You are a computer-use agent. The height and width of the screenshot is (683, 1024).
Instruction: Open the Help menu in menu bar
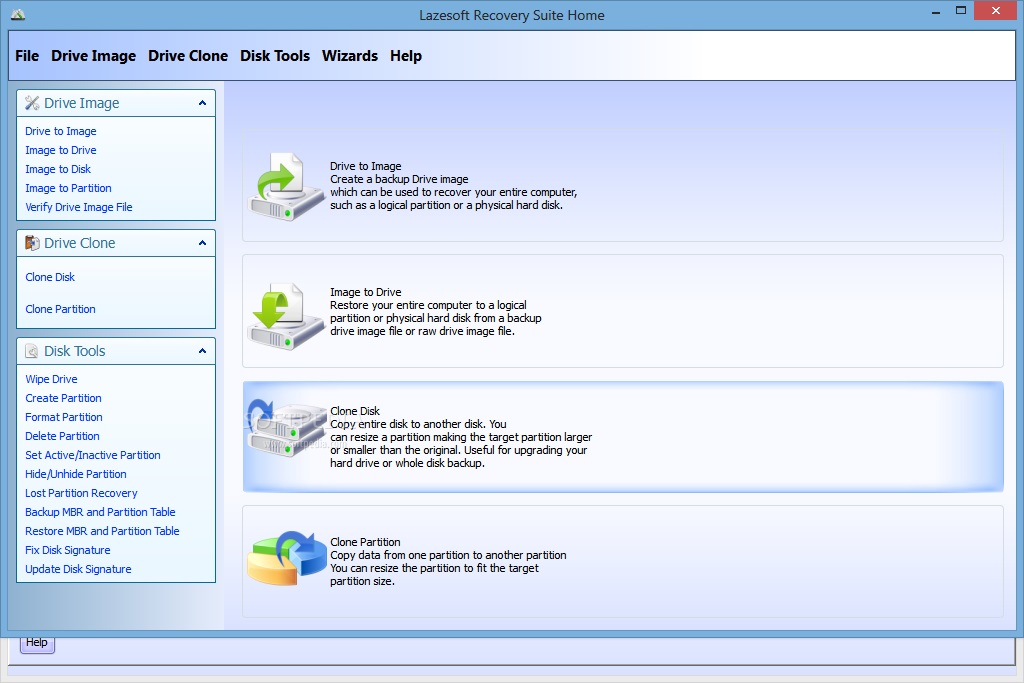[406, 56]
